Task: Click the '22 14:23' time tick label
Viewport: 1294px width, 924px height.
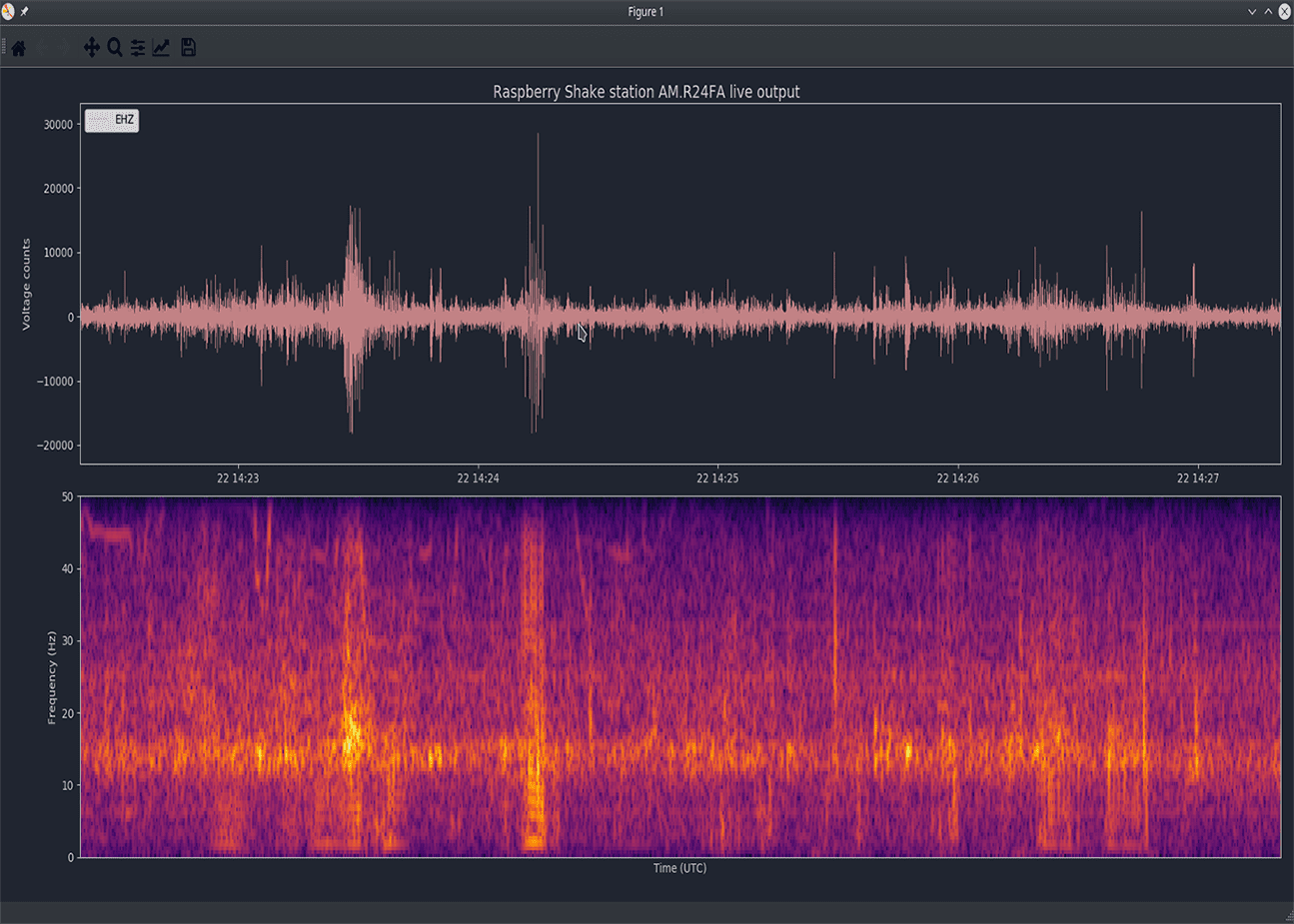Action: 238,478
